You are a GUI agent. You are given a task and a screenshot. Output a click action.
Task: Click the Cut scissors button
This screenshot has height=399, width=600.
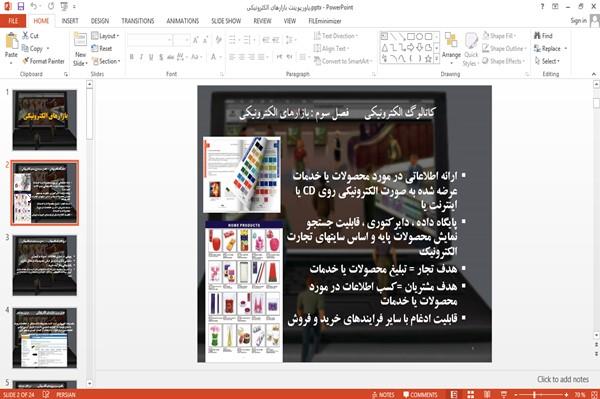30,36
